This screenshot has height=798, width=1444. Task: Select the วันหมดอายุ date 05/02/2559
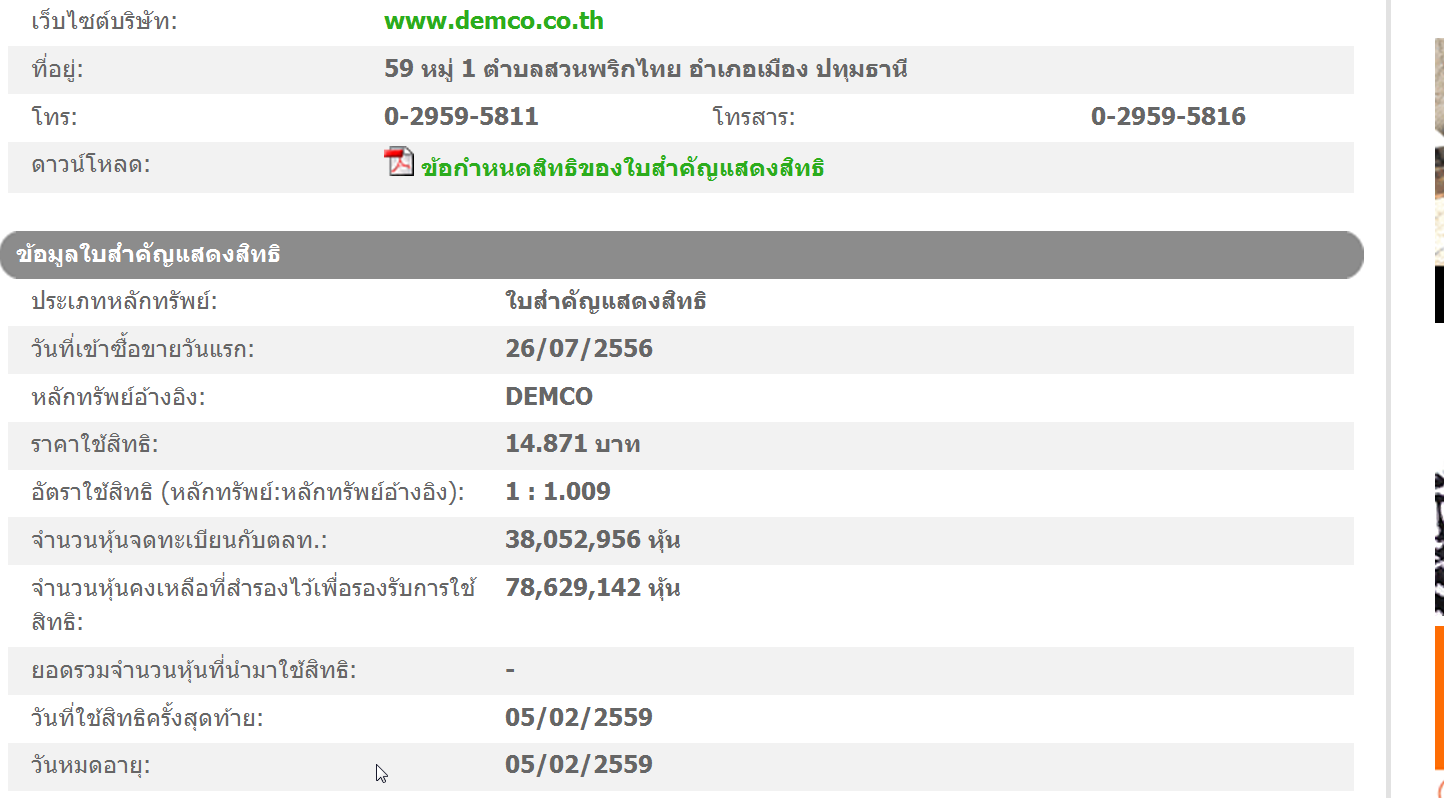(579, 765)
